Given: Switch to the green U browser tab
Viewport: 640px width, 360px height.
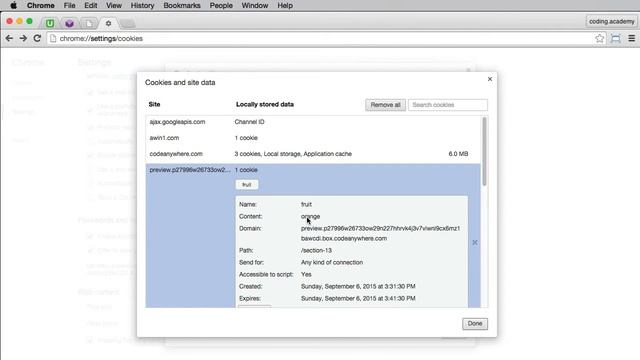Looking at the screenshot, I should click(x=50, y=23).
